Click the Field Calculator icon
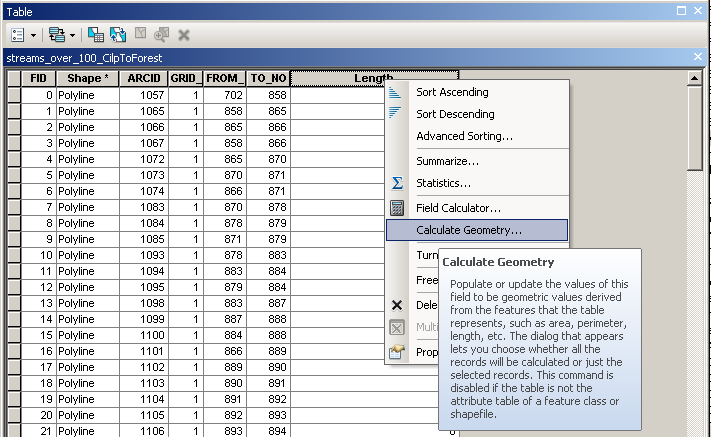711x437 pixels. click(x=396, y=207)
